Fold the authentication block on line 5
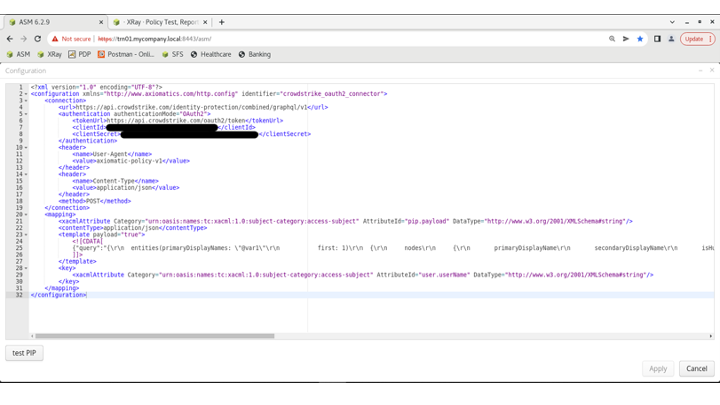The width and height of the screenshot is (720, 405). coord(26,114)
